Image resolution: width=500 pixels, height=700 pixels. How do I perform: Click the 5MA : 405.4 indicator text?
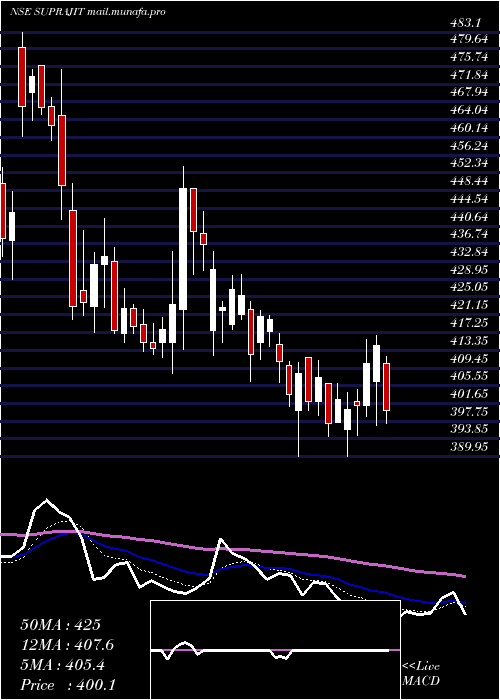point(62,665)
